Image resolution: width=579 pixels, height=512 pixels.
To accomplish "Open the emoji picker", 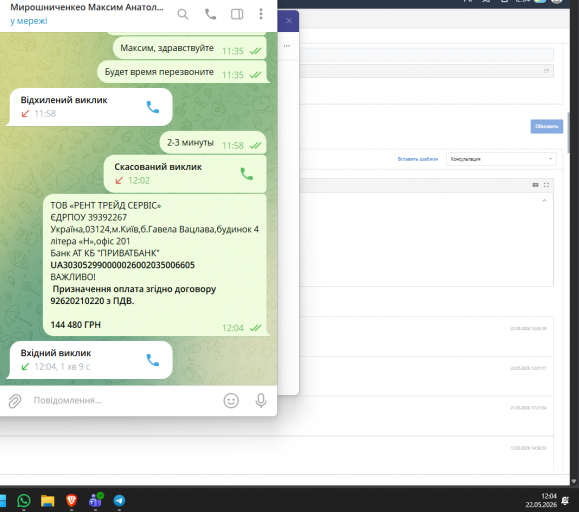I will (231, 401).
